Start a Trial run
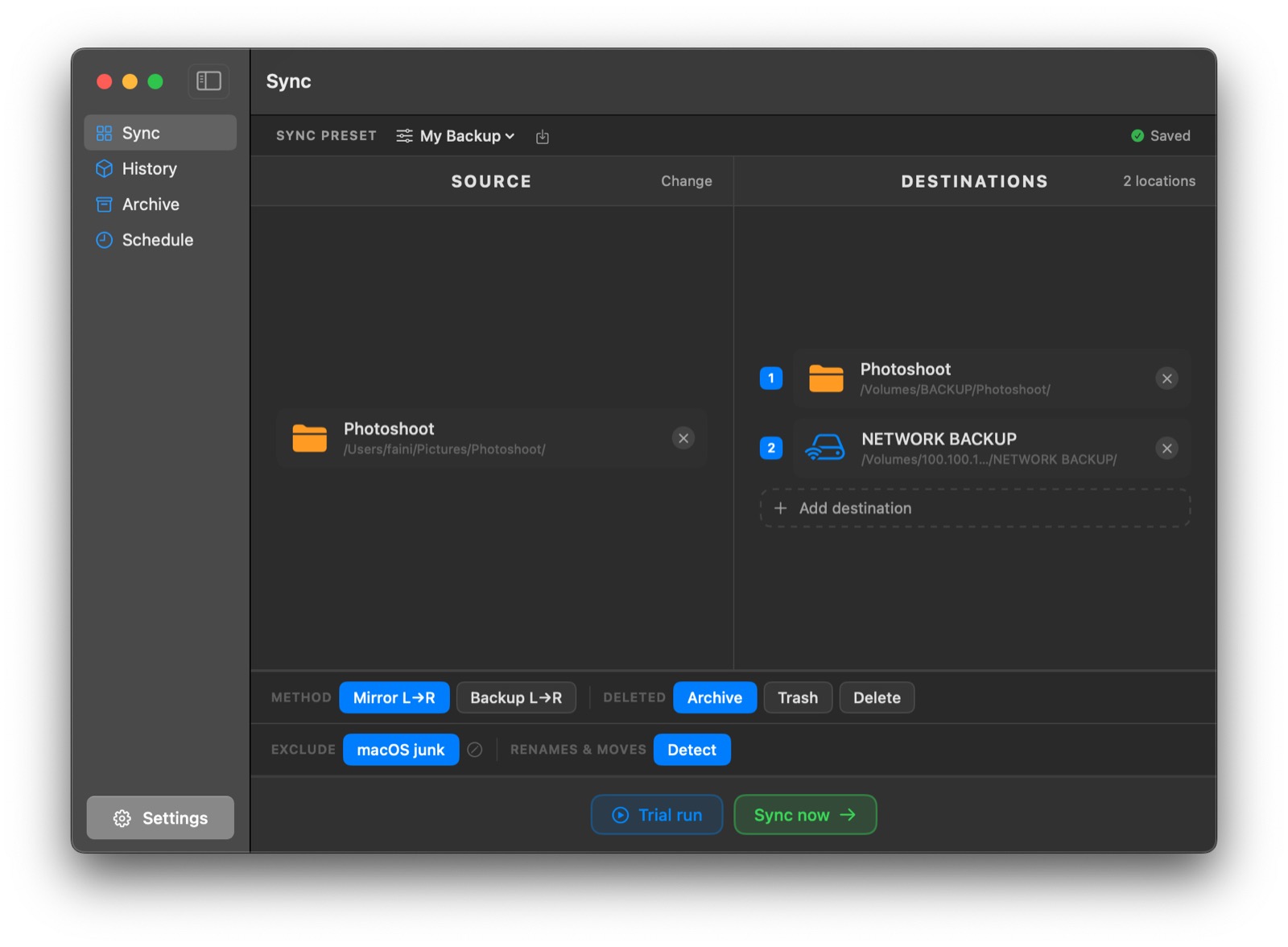1288x947 pixels. click(657, 815)
